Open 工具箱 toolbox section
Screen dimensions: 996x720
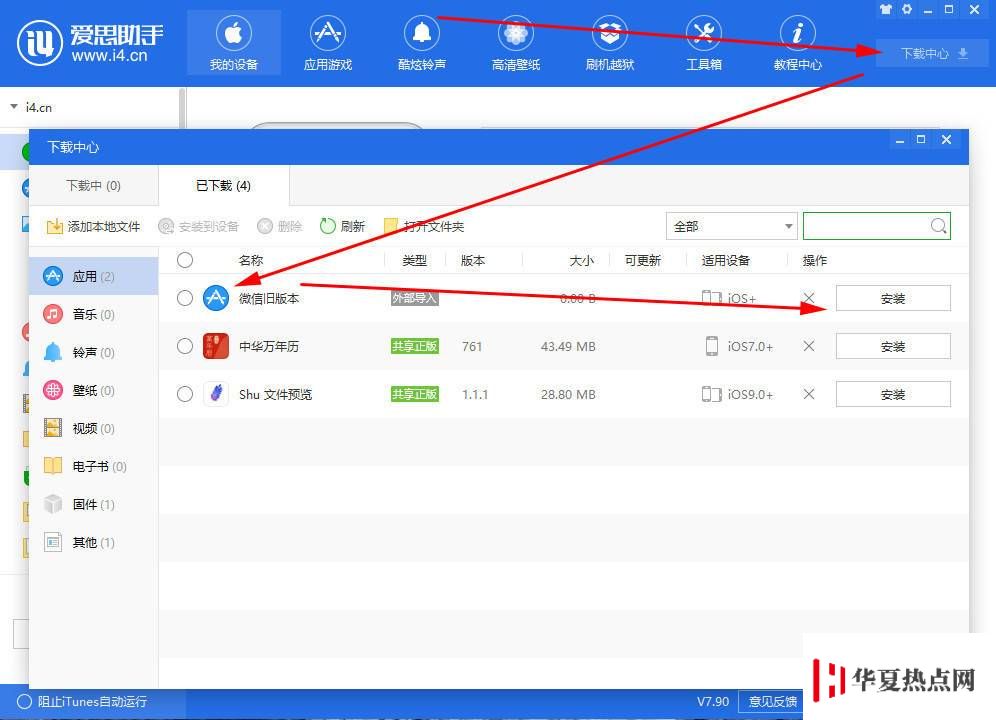[704, 43]
